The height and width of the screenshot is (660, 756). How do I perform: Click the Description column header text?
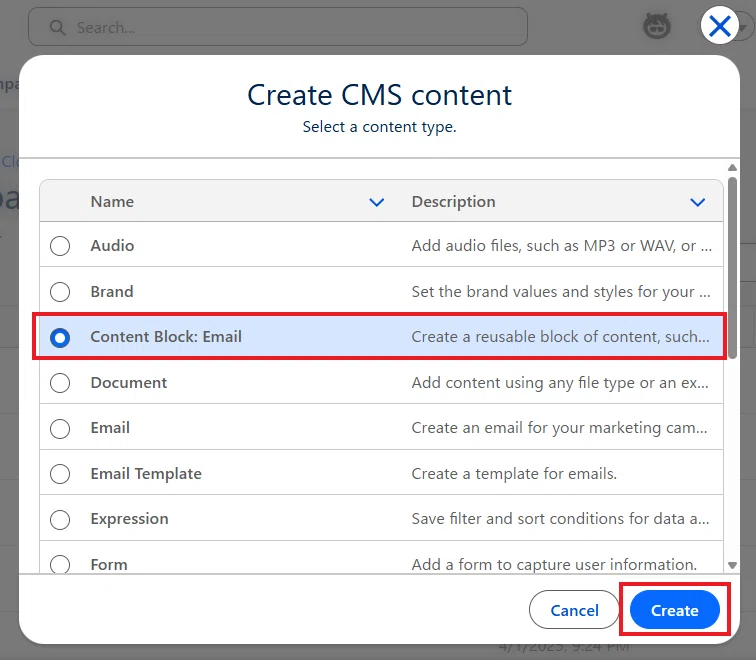[453, 202]
